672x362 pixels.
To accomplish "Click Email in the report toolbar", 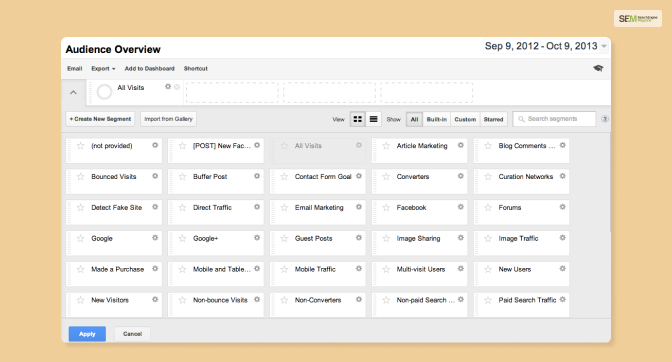I will tap(75, 69).
